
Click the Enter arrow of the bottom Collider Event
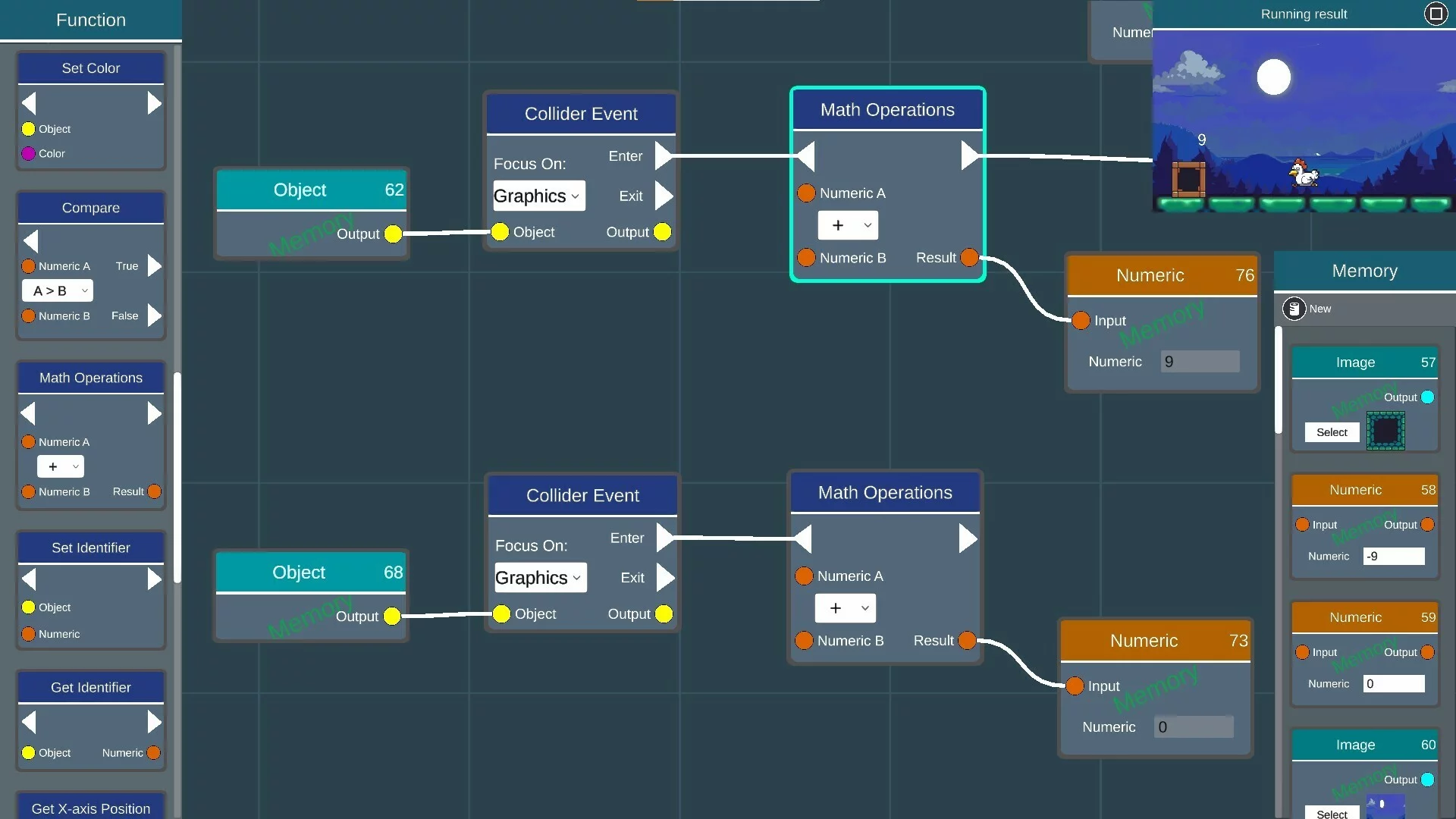point(665,538)
